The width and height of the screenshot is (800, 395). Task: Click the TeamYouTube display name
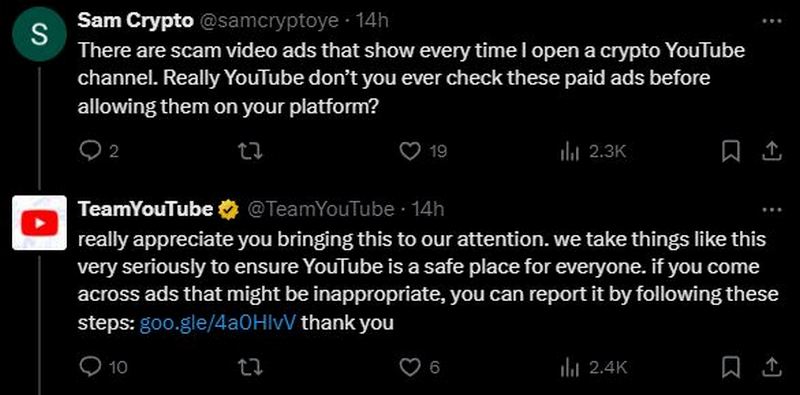[x=146, y=209]
